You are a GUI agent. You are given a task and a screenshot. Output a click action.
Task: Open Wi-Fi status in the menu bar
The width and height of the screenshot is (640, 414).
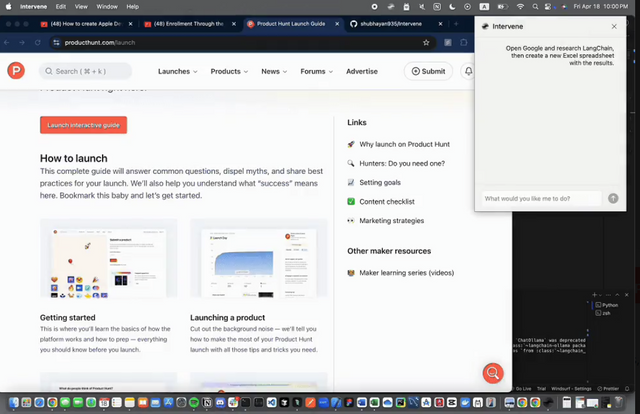coord(520,7)
